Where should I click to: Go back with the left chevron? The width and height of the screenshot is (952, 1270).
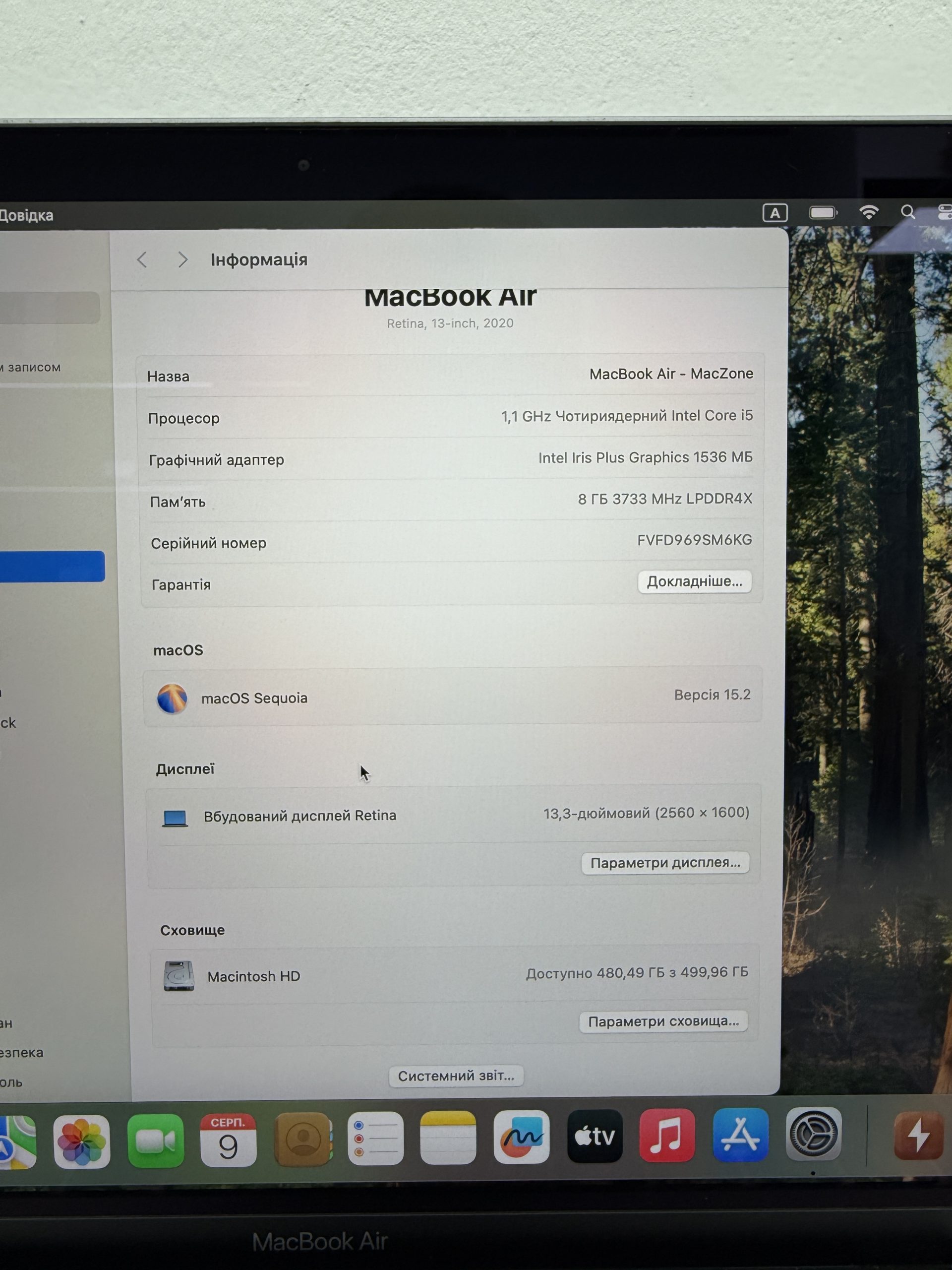click(142, 260)
